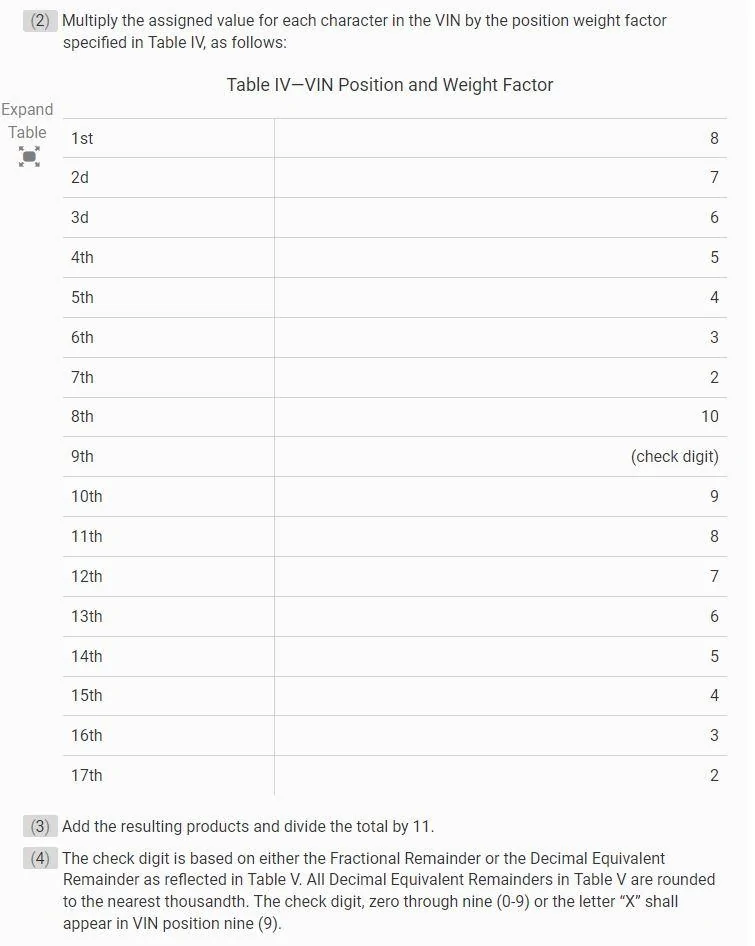Click the 17th position row label

click(86, 775)
